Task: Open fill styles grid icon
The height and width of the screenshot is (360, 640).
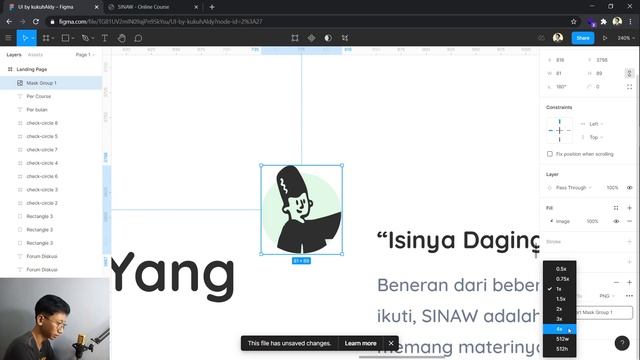Action: coord(616,208)
